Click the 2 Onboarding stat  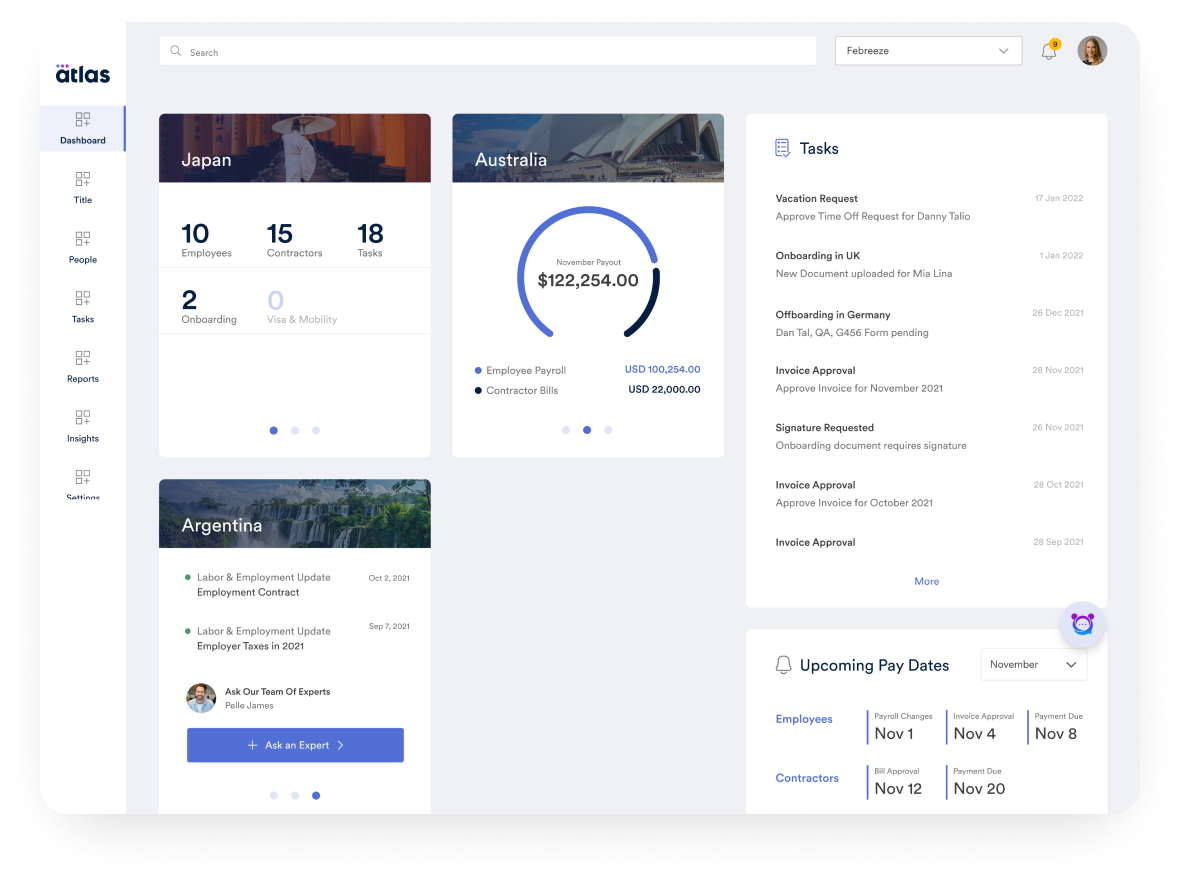point(208,307)
